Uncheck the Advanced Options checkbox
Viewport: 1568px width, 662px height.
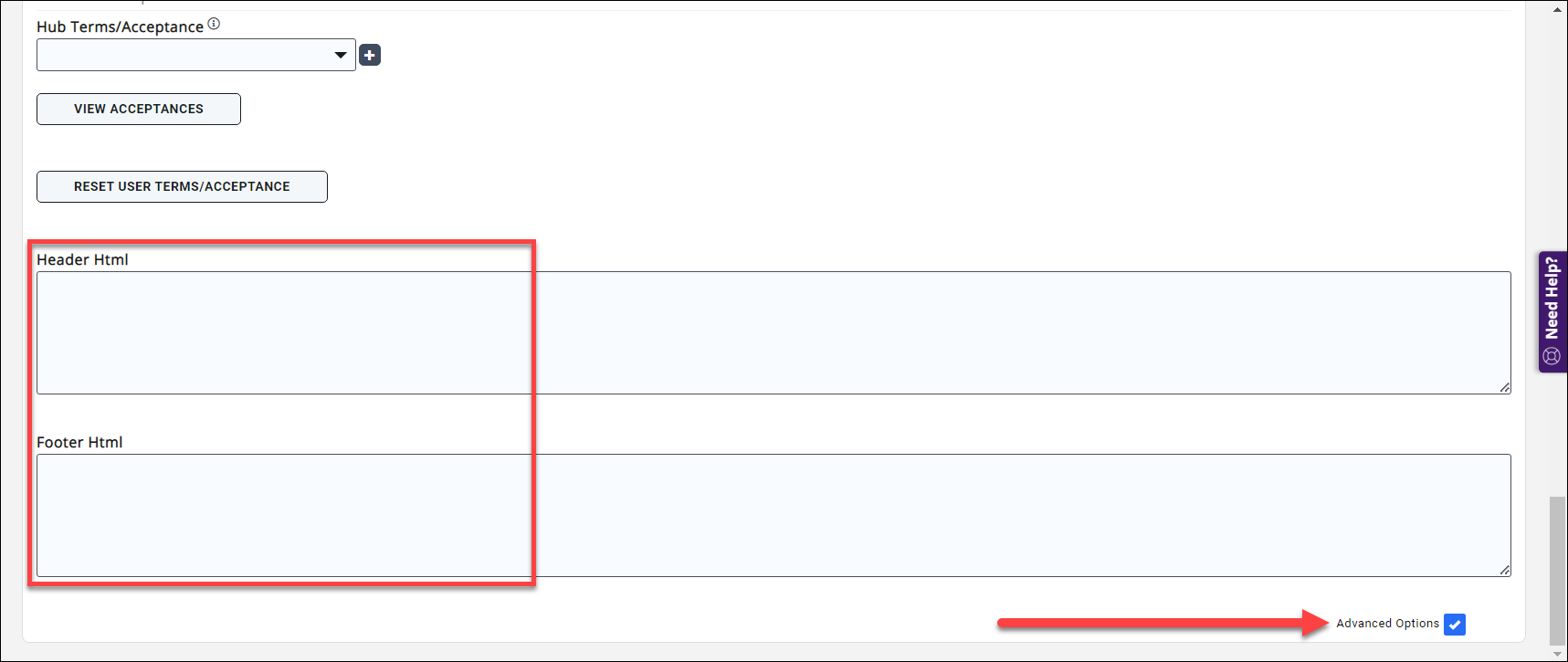click(x=1455, y=625)
